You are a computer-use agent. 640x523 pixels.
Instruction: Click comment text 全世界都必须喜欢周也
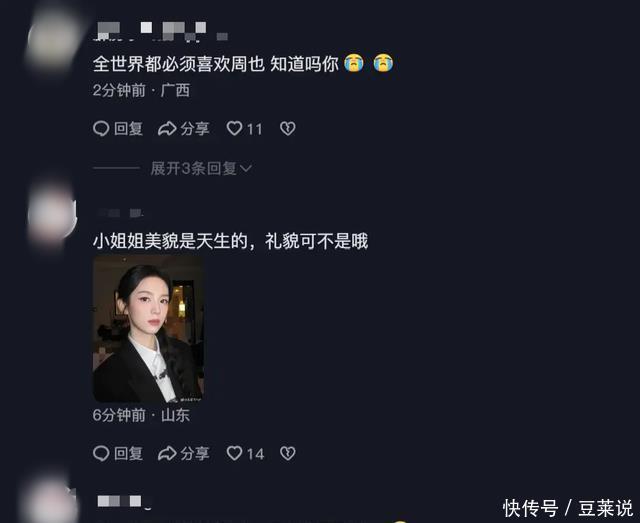point(179,64)
